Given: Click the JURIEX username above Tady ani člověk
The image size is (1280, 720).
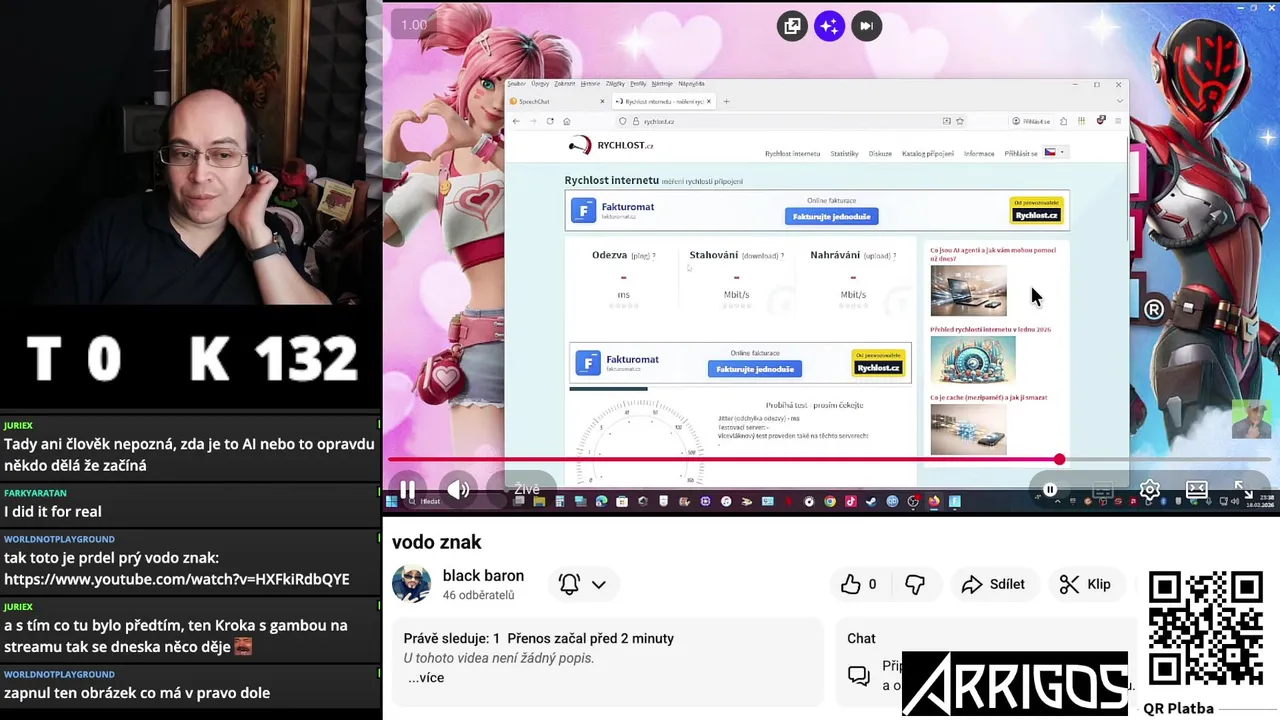Looking at the screenshot, I should click(18, 425).
